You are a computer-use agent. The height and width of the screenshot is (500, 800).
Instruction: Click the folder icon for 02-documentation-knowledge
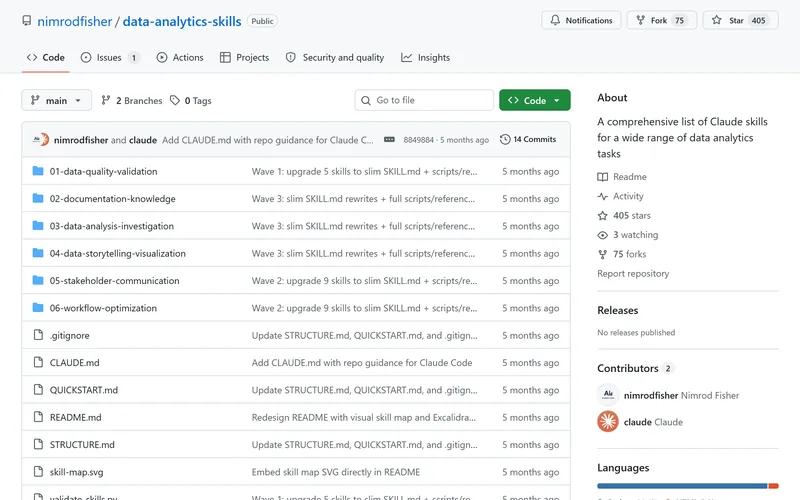38,198
